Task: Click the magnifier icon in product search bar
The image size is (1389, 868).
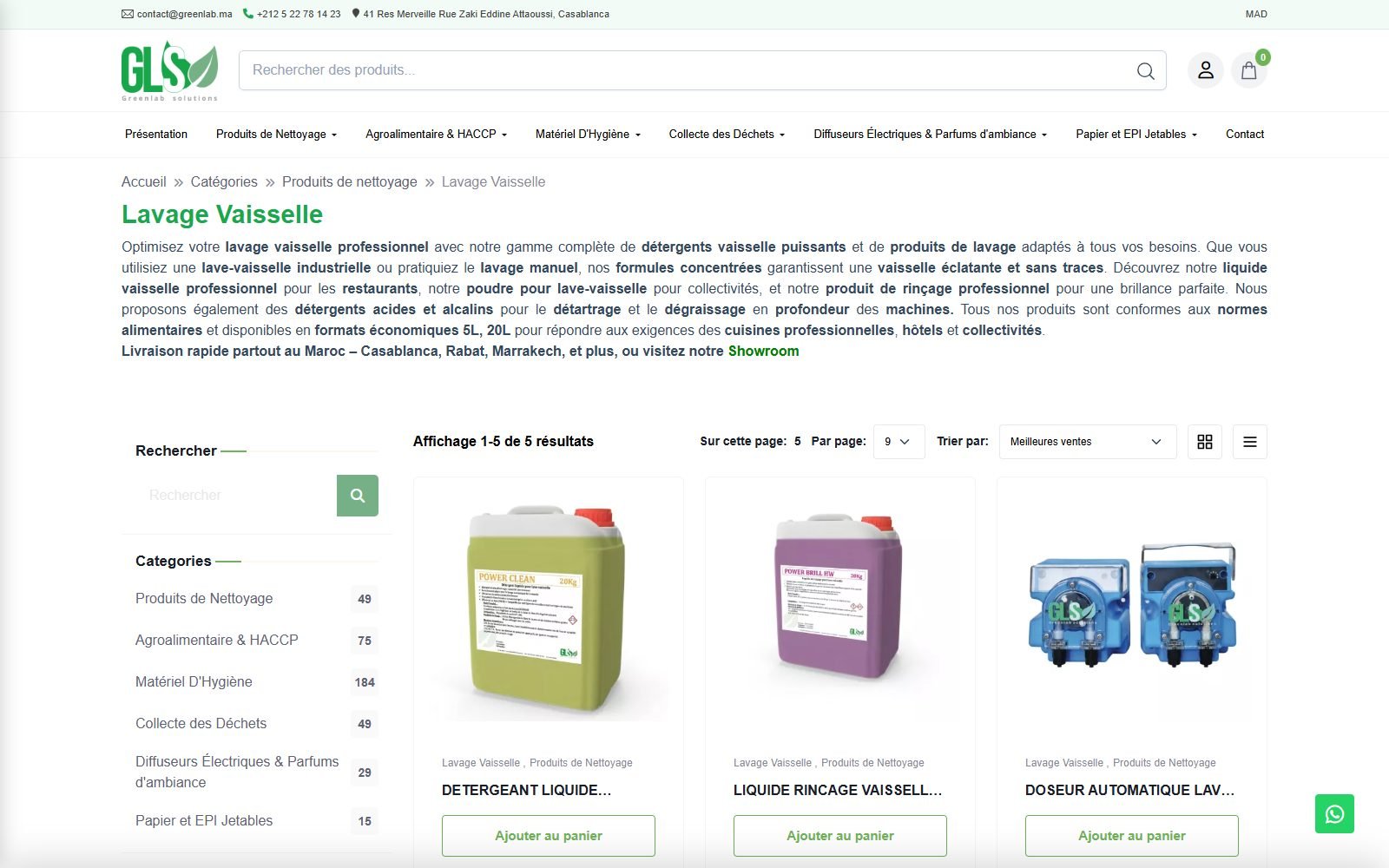Action: click(1145, 70)
